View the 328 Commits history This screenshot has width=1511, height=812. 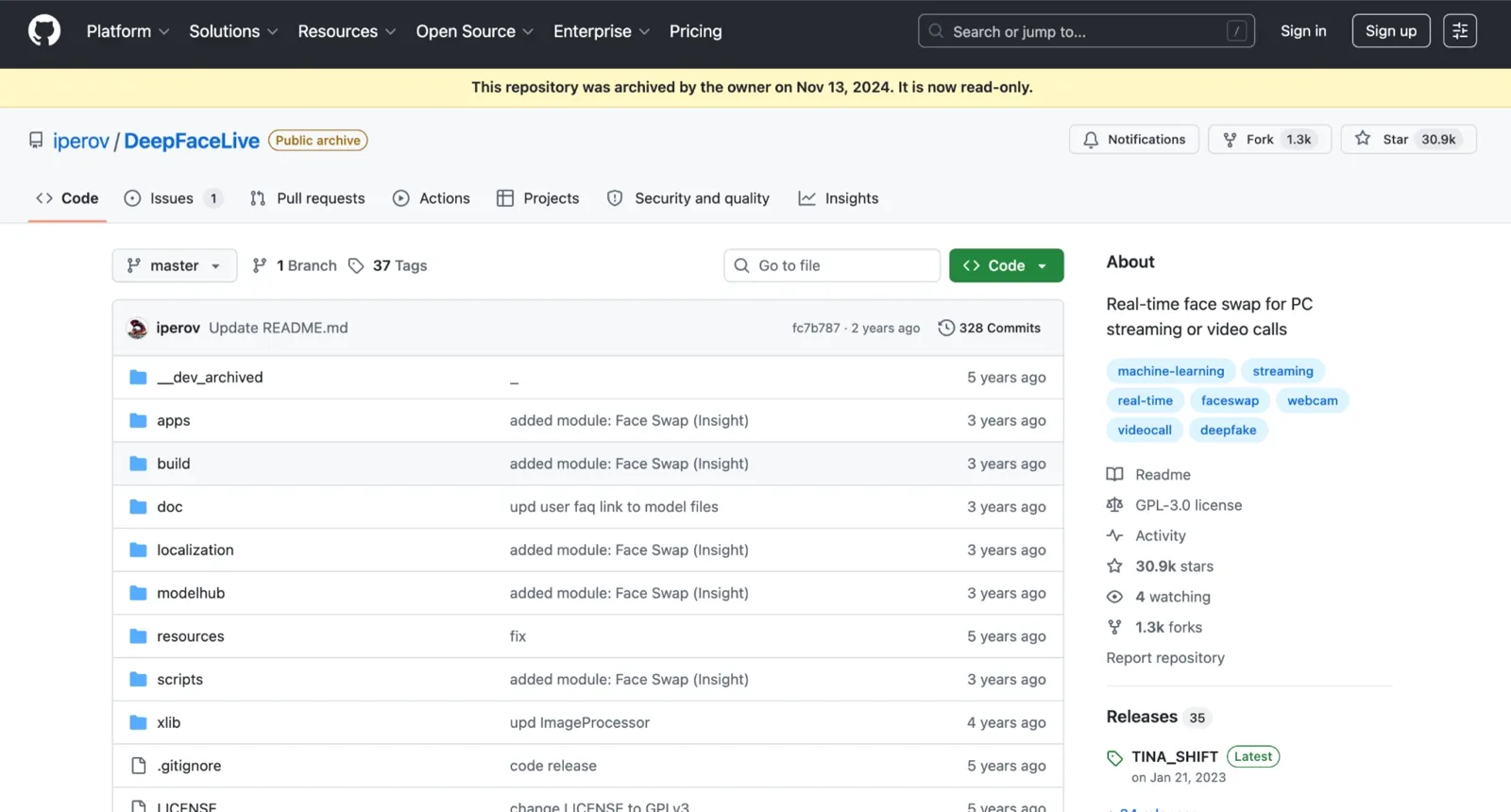(990, 328)
